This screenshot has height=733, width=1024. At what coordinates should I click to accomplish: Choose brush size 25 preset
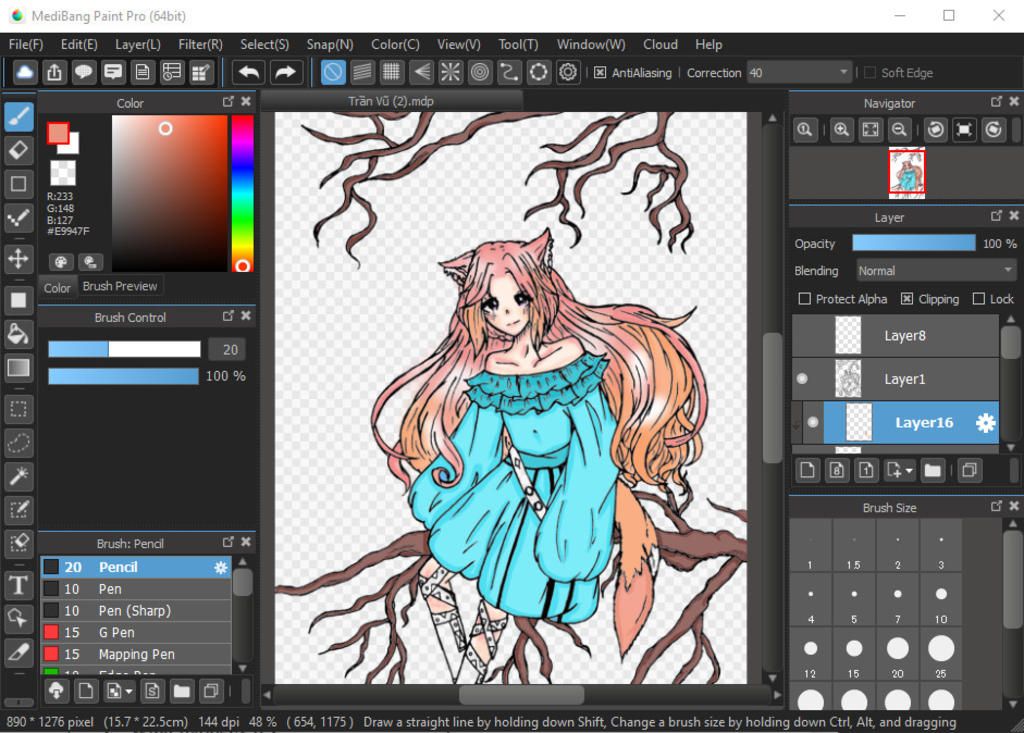(x=941, y=655)
